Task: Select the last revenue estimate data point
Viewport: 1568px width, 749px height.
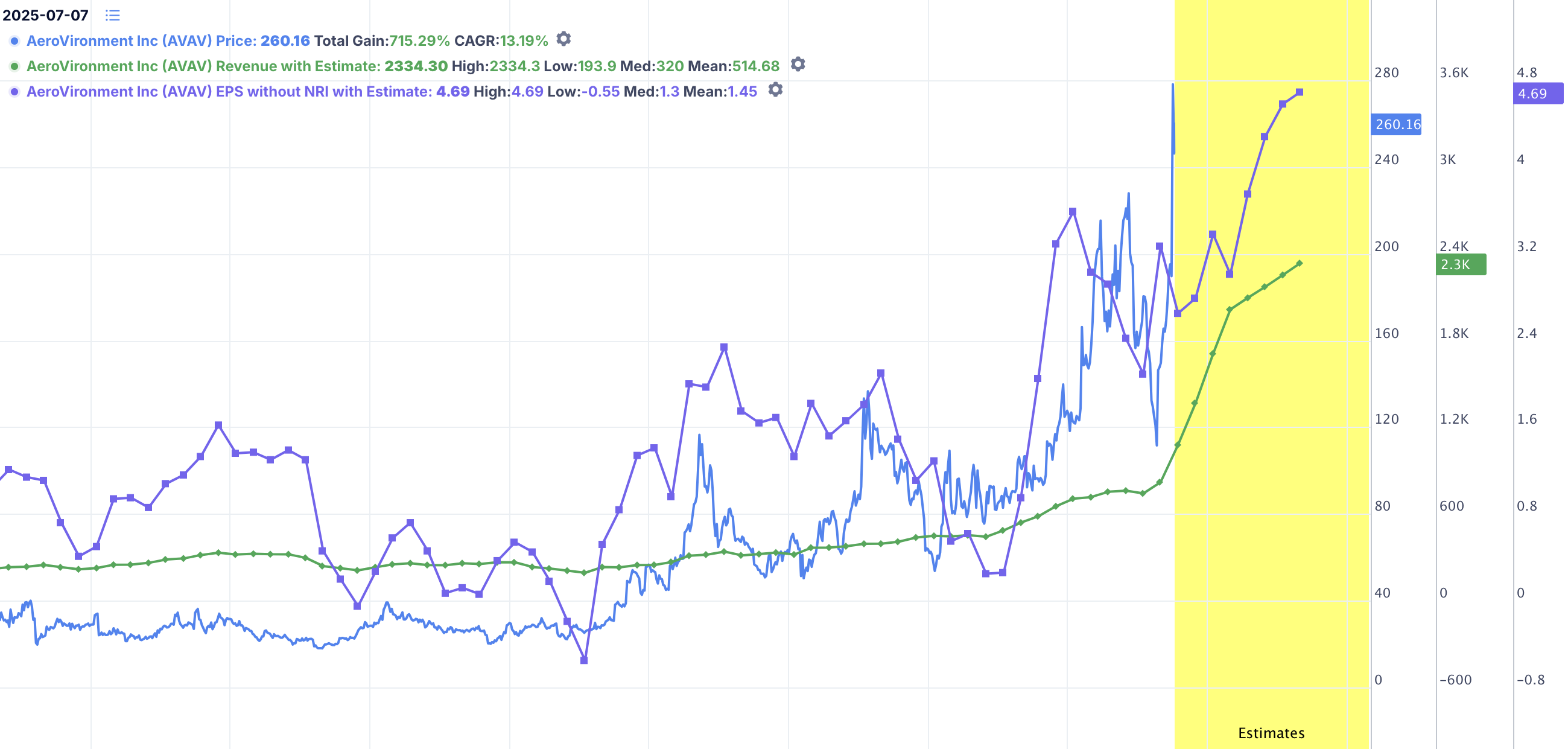Action: point(1300,264)
